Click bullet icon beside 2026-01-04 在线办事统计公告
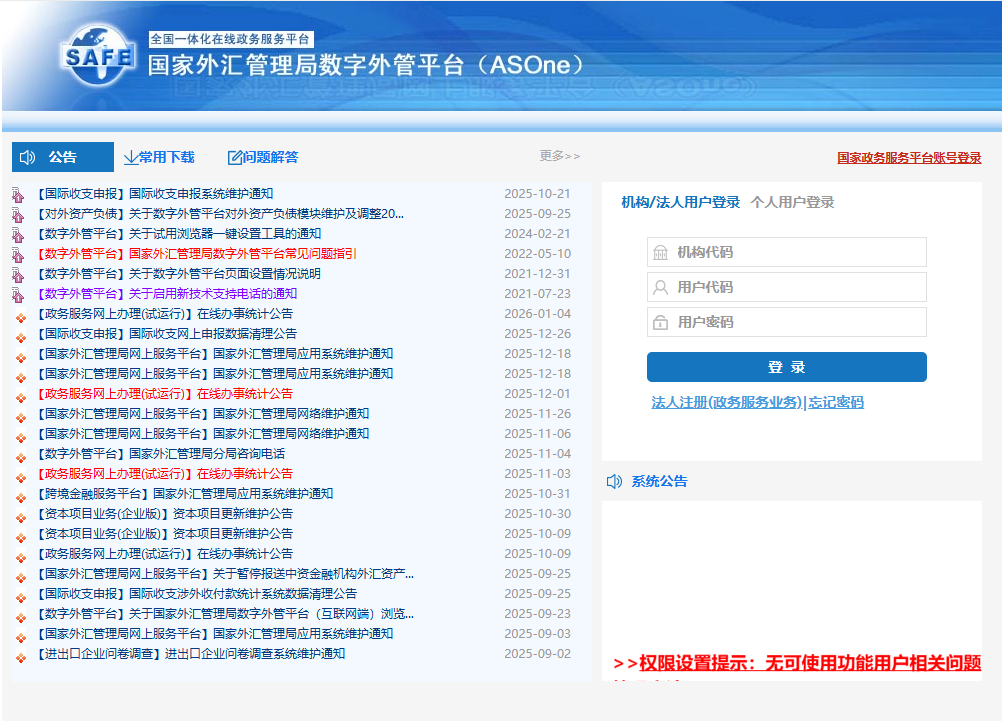This screenshot has height=721, width=1002. [x=21, y=318]
